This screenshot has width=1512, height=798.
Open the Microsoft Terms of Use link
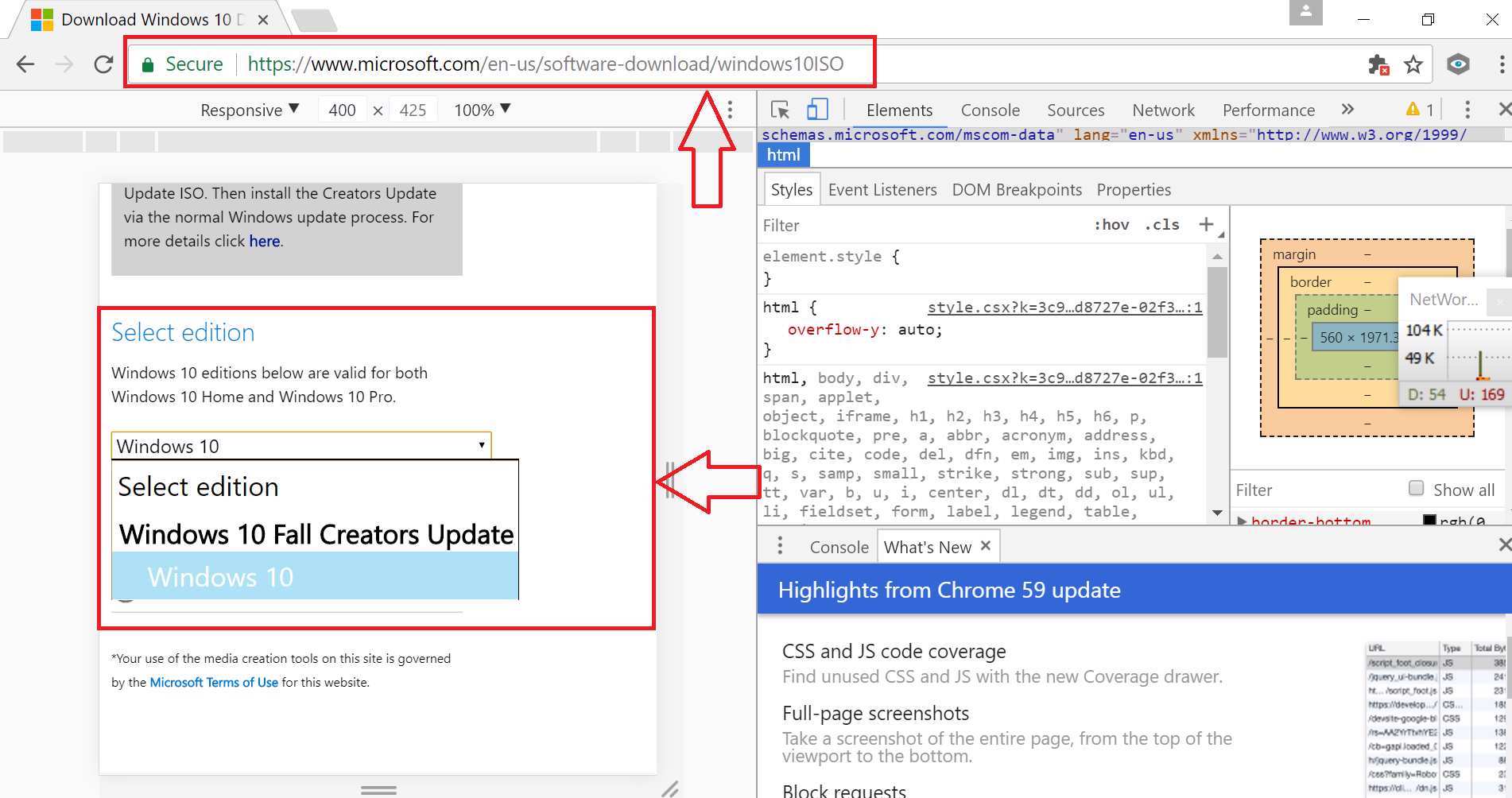tap(214, 682)
